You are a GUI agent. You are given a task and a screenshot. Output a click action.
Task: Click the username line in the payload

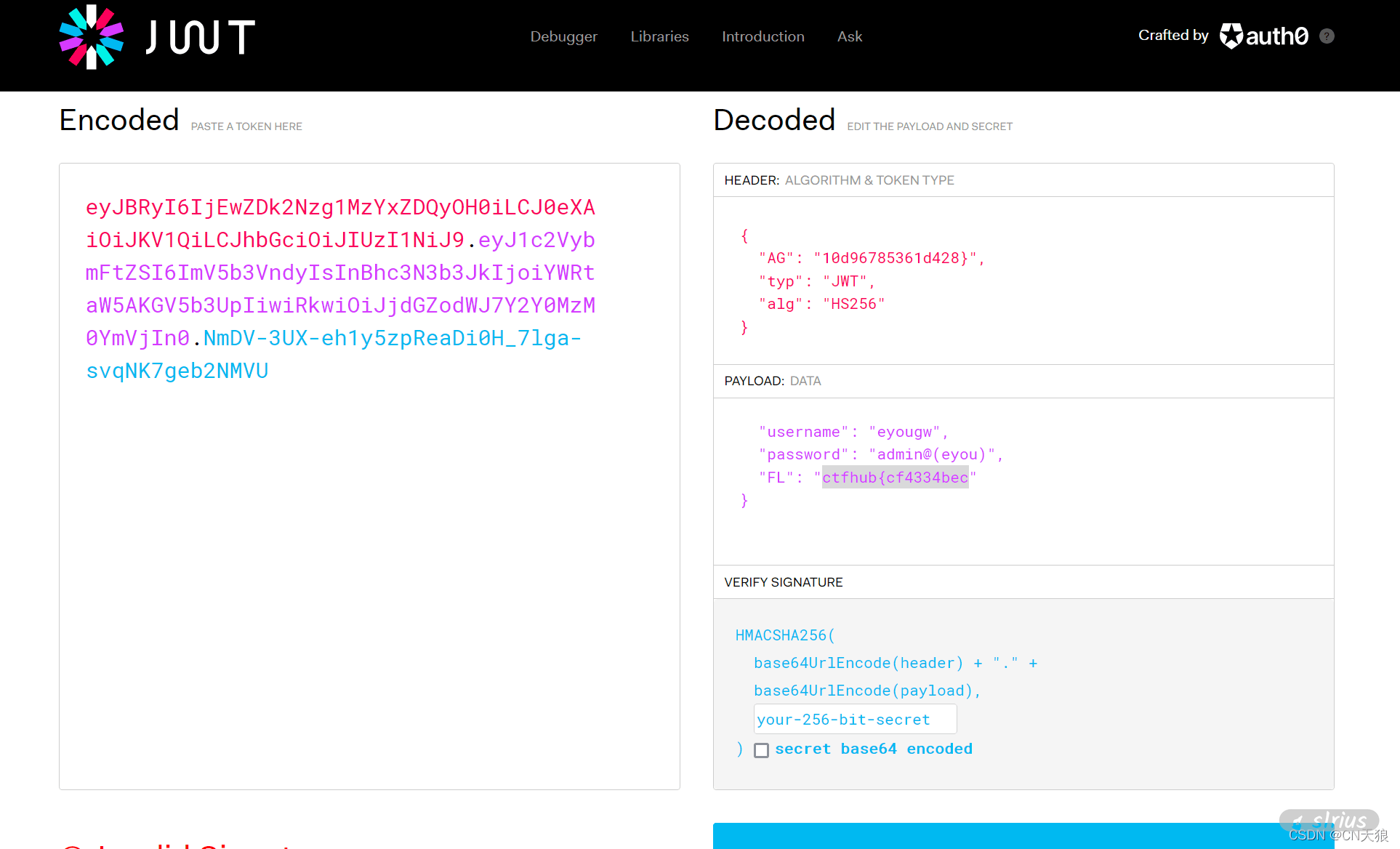(x=853, y=432)
